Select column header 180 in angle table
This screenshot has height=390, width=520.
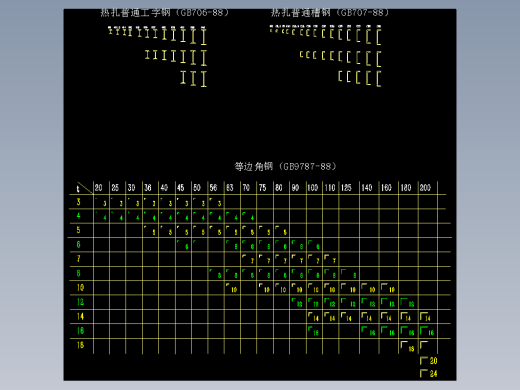(406, 188)
